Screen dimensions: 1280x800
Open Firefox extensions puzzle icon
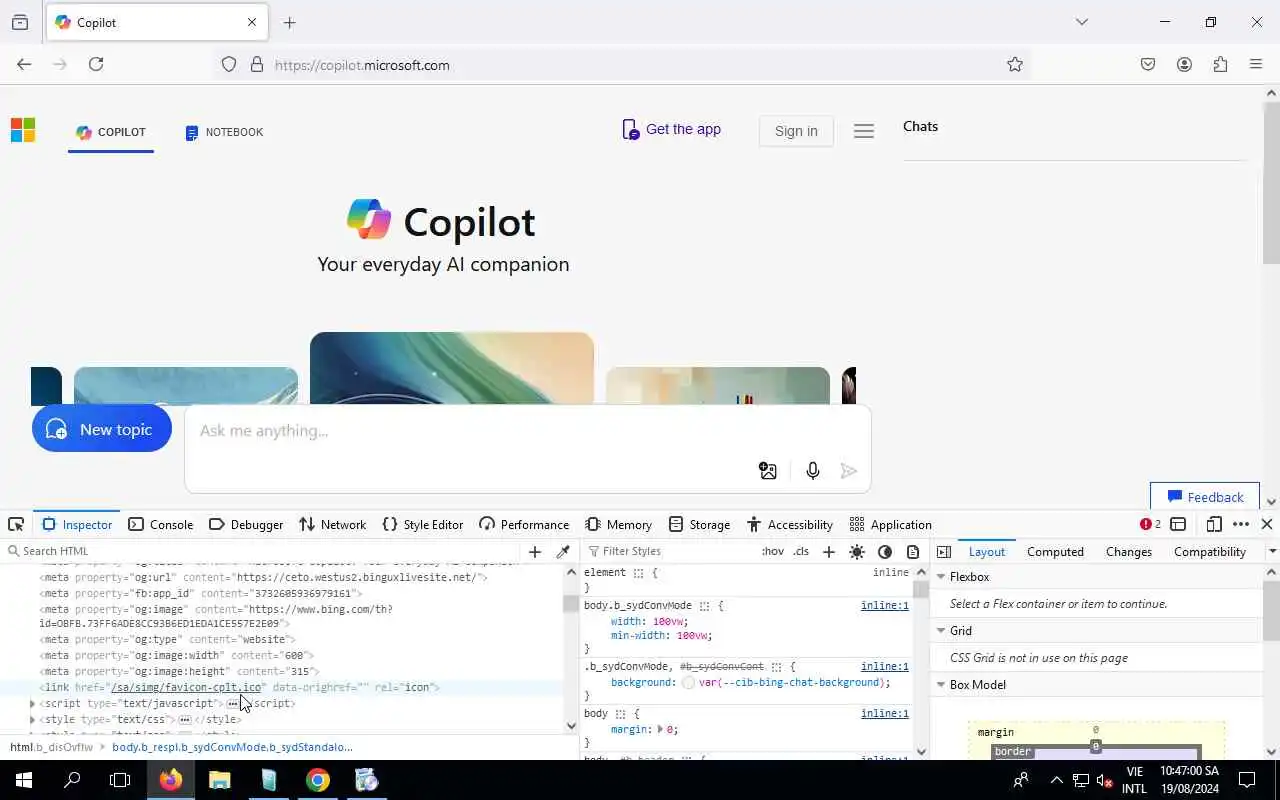(x=1220, y=64)
